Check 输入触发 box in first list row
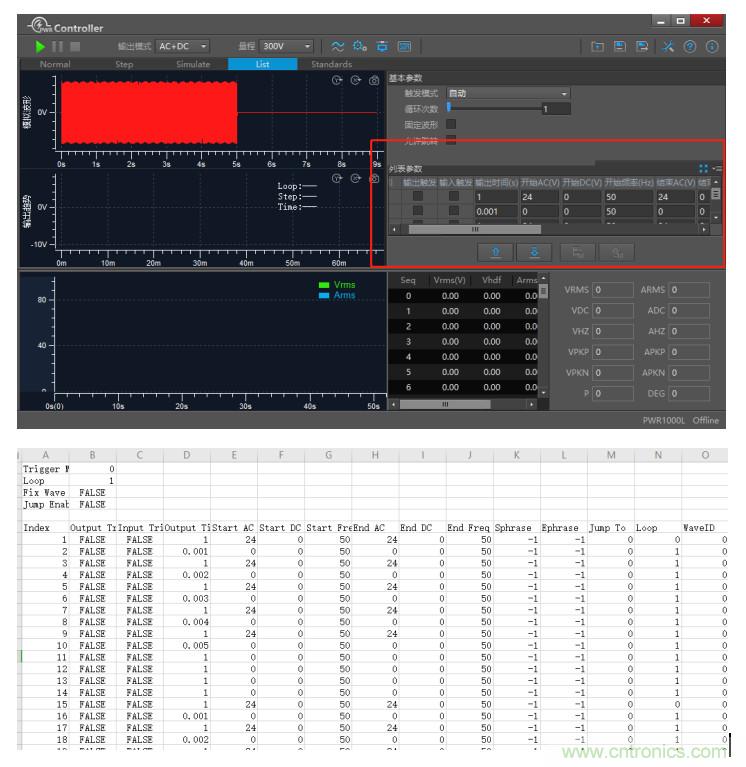This screenshot has width=746, height=767. [x=453, y=197]
